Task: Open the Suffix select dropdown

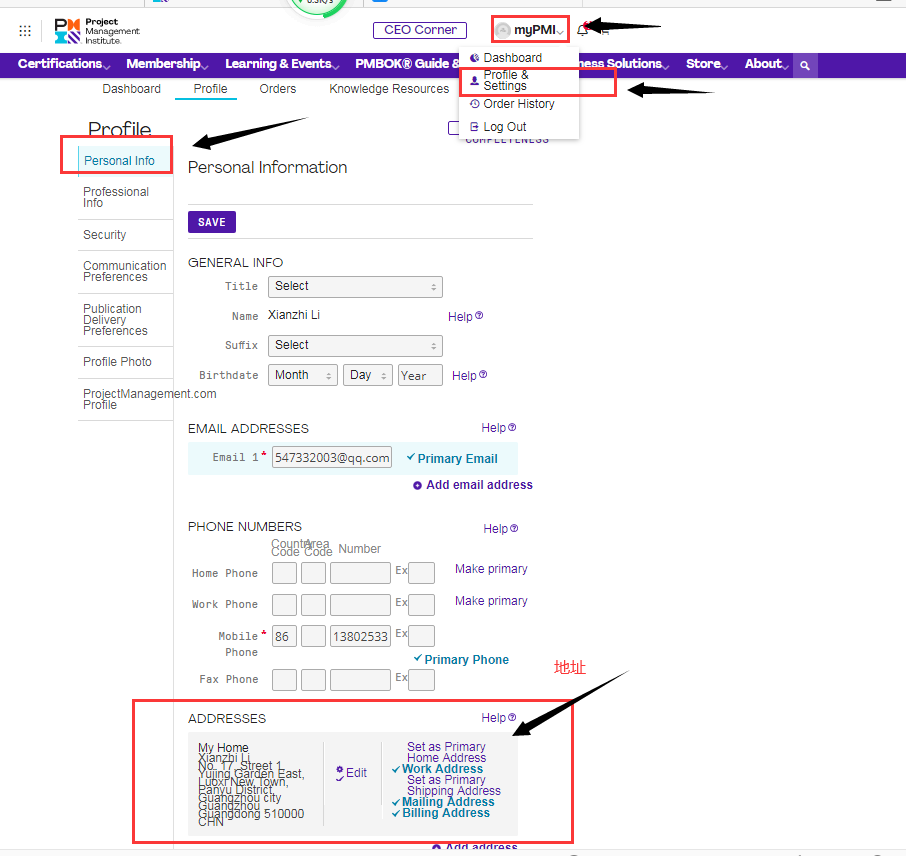Action: 355,346
